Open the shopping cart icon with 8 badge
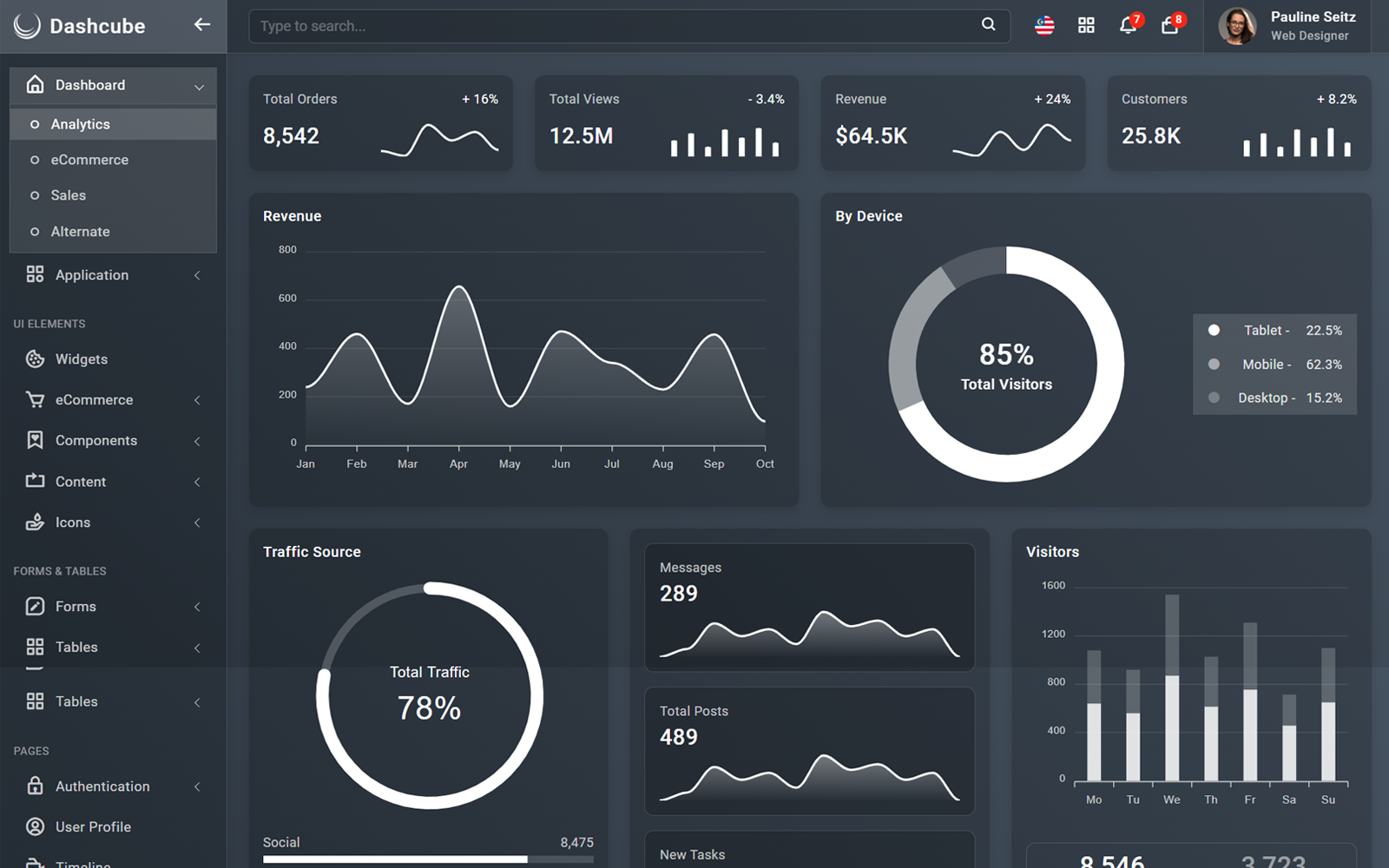Viewport: 1389px width, 868px height. pyautogui.click(x=1169, y=25)
